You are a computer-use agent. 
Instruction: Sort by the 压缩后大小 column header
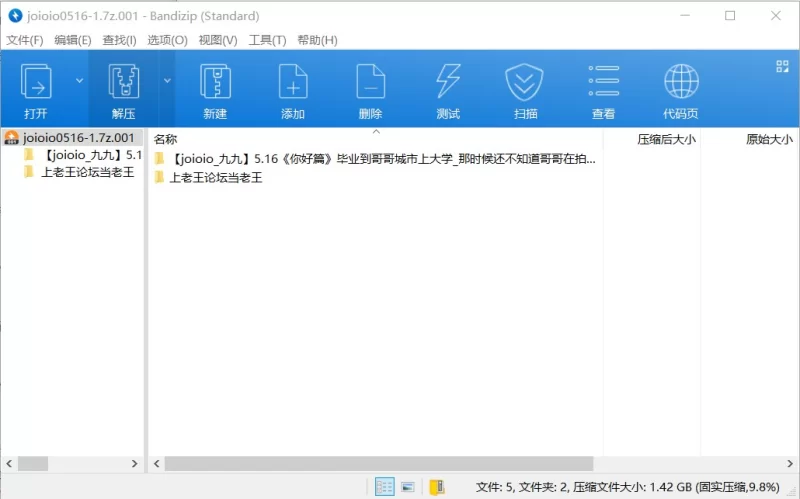pyautogui.click(x=666, y=139)
